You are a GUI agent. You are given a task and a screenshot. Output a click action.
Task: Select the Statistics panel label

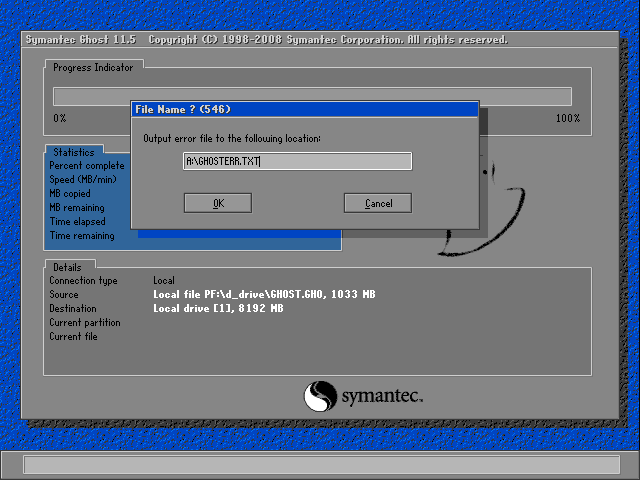(74, 152)
